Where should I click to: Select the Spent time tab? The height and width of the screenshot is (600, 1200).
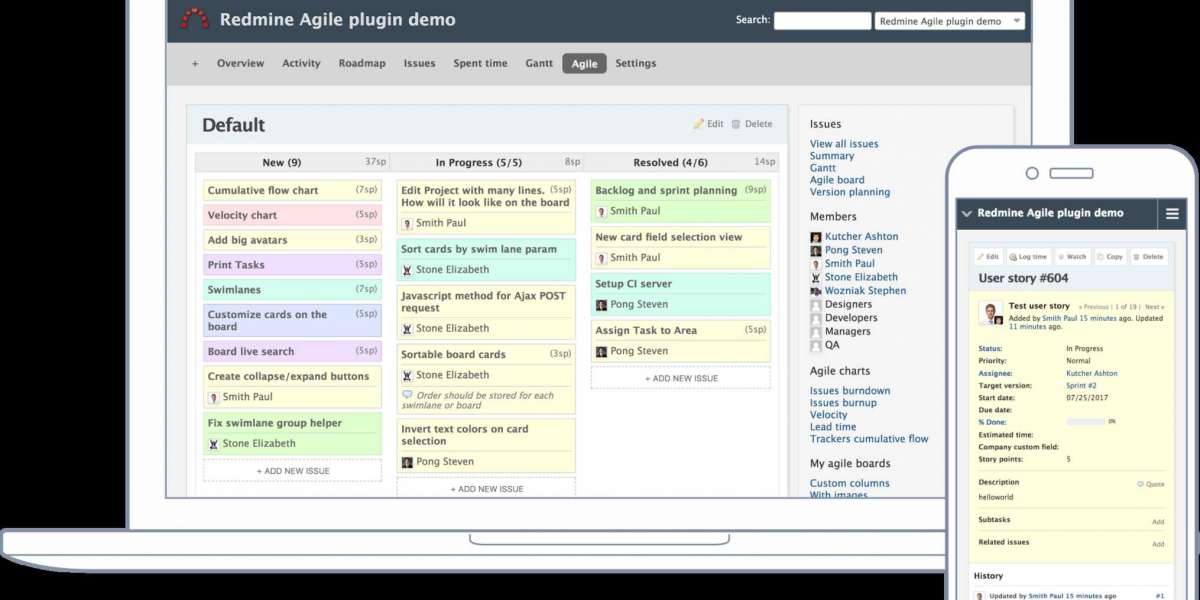coord(480,63)
